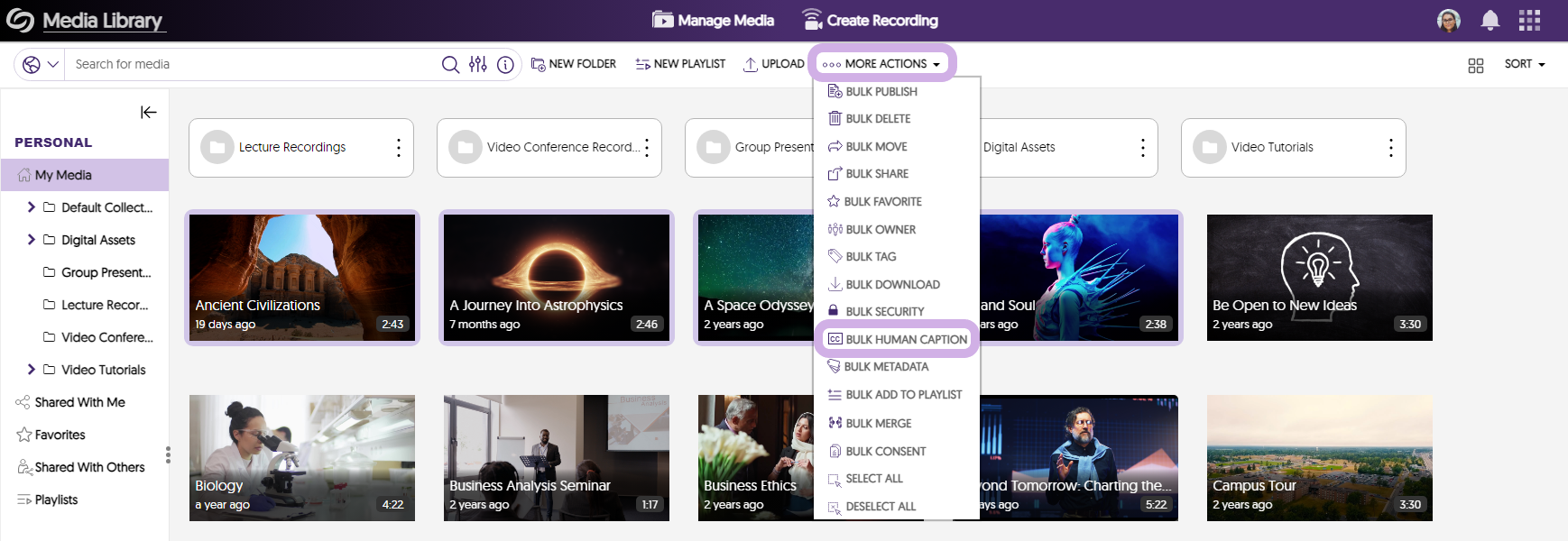Open Lecture Recordings folder options menu
Image resolution: width=1568 pixels, height=541 pixels.
[398, 148]
